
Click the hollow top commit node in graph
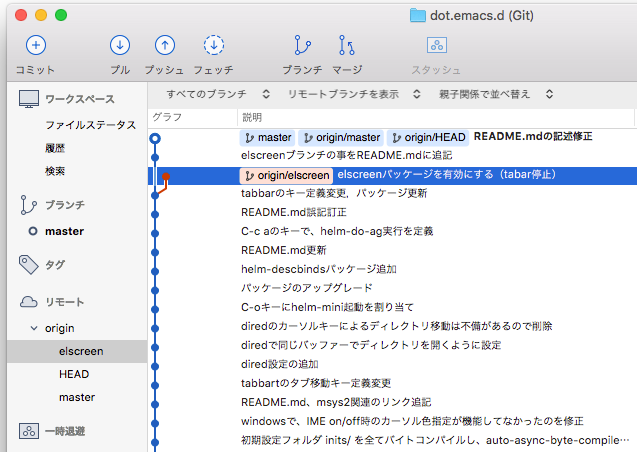155,138
